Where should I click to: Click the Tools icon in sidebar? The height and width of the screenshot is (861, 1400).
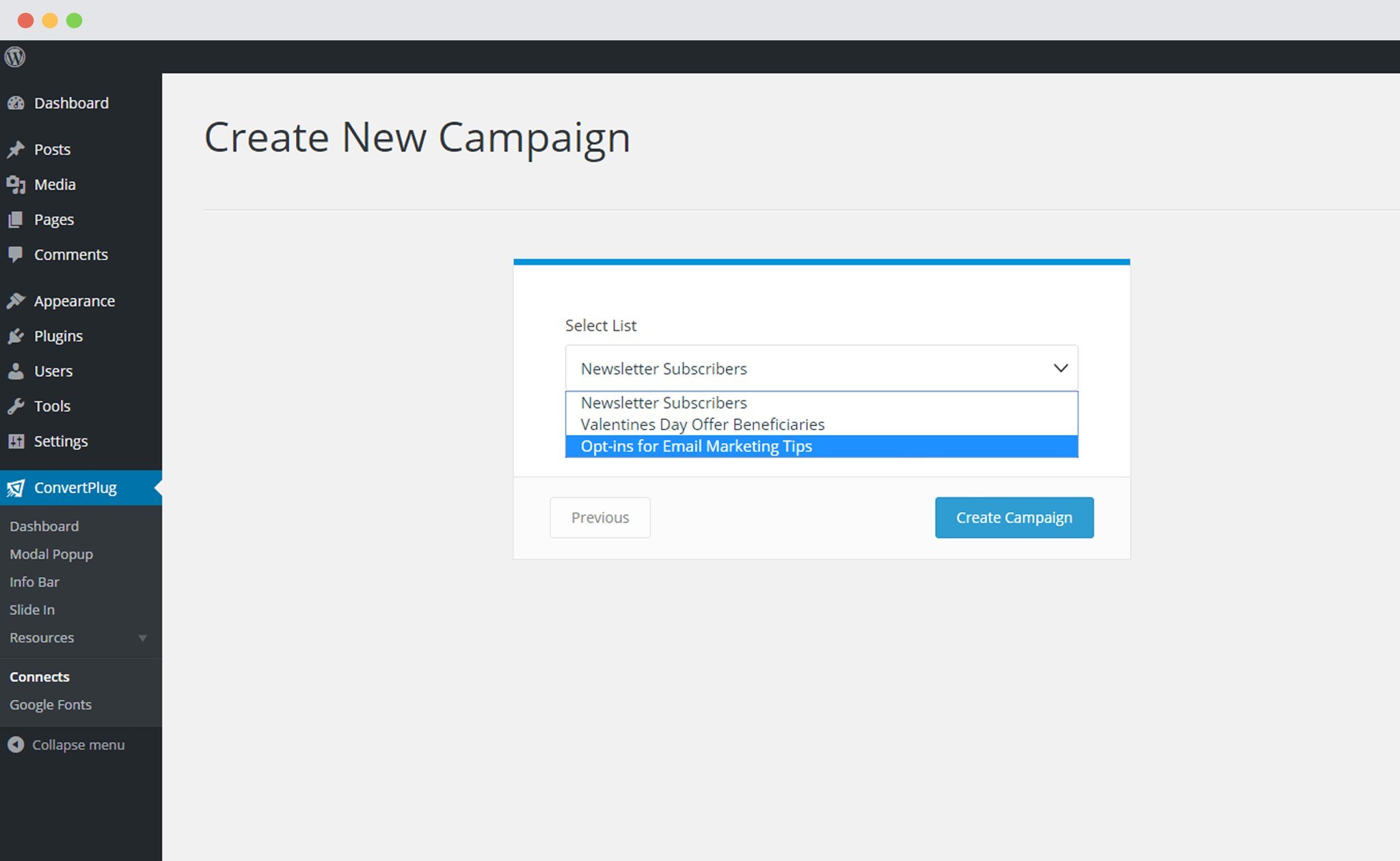[x=15, y=405]
